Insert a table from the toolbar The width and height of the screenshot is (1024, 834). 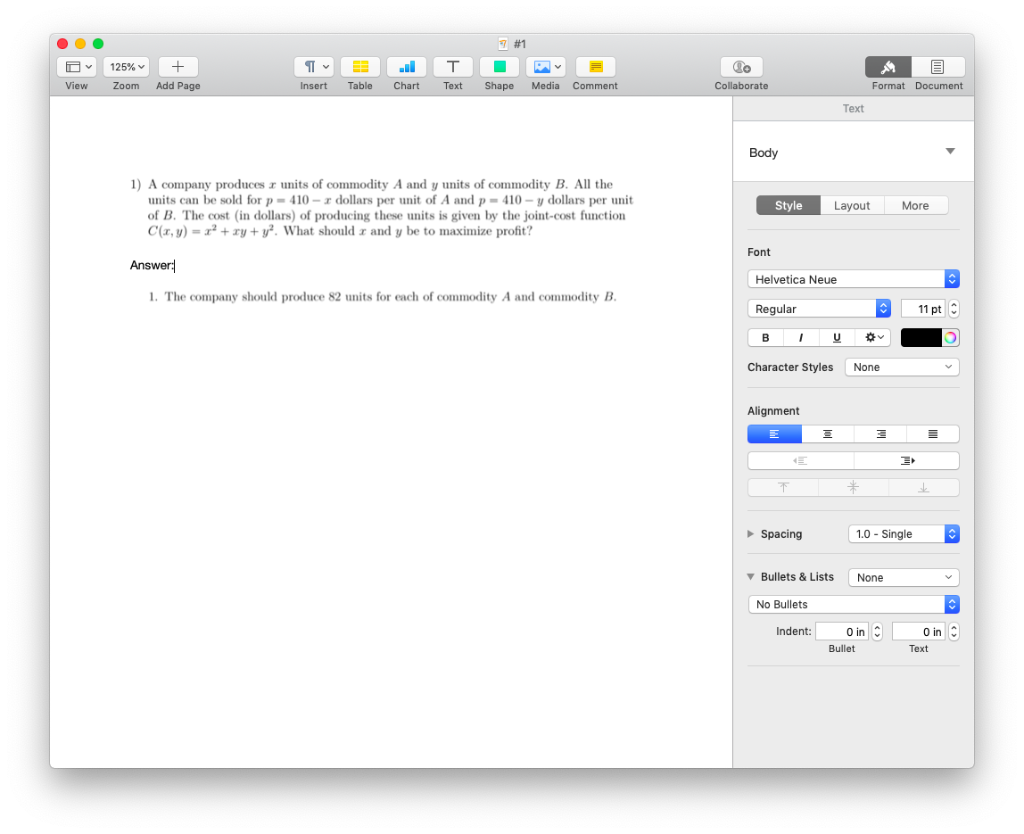360,67
